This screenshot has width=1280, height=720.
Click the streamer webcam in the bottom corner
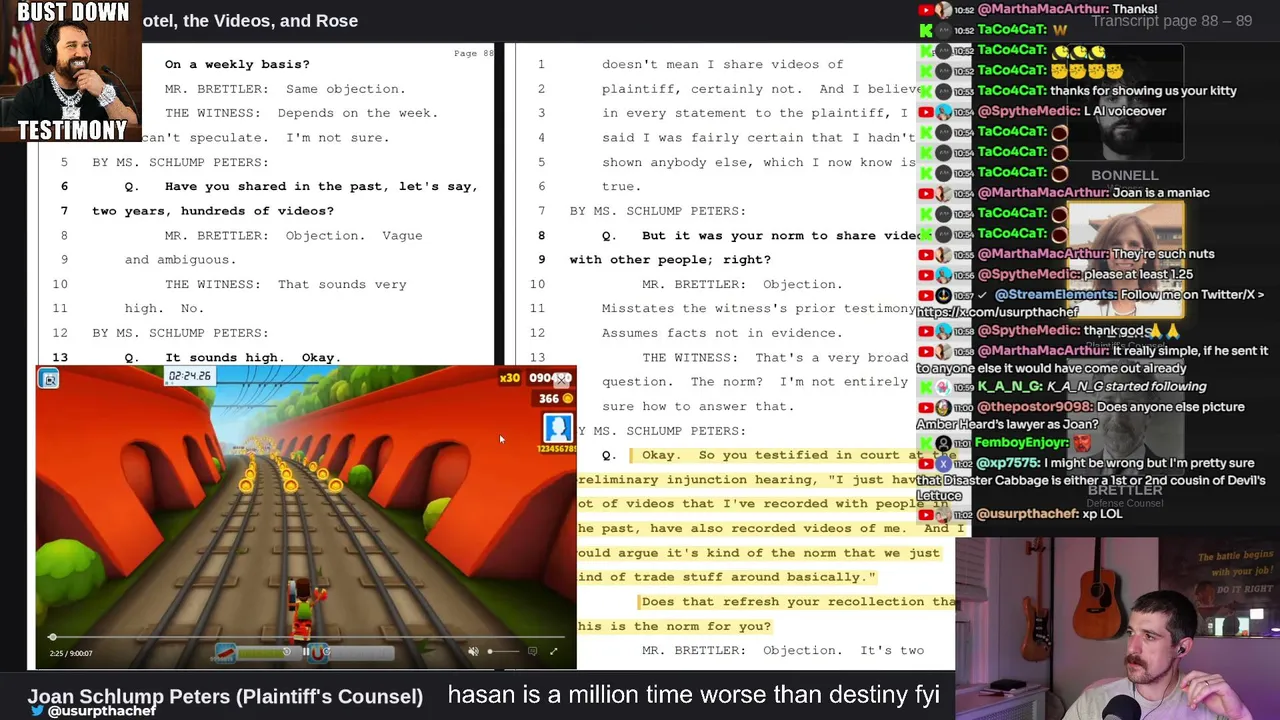1117,629
